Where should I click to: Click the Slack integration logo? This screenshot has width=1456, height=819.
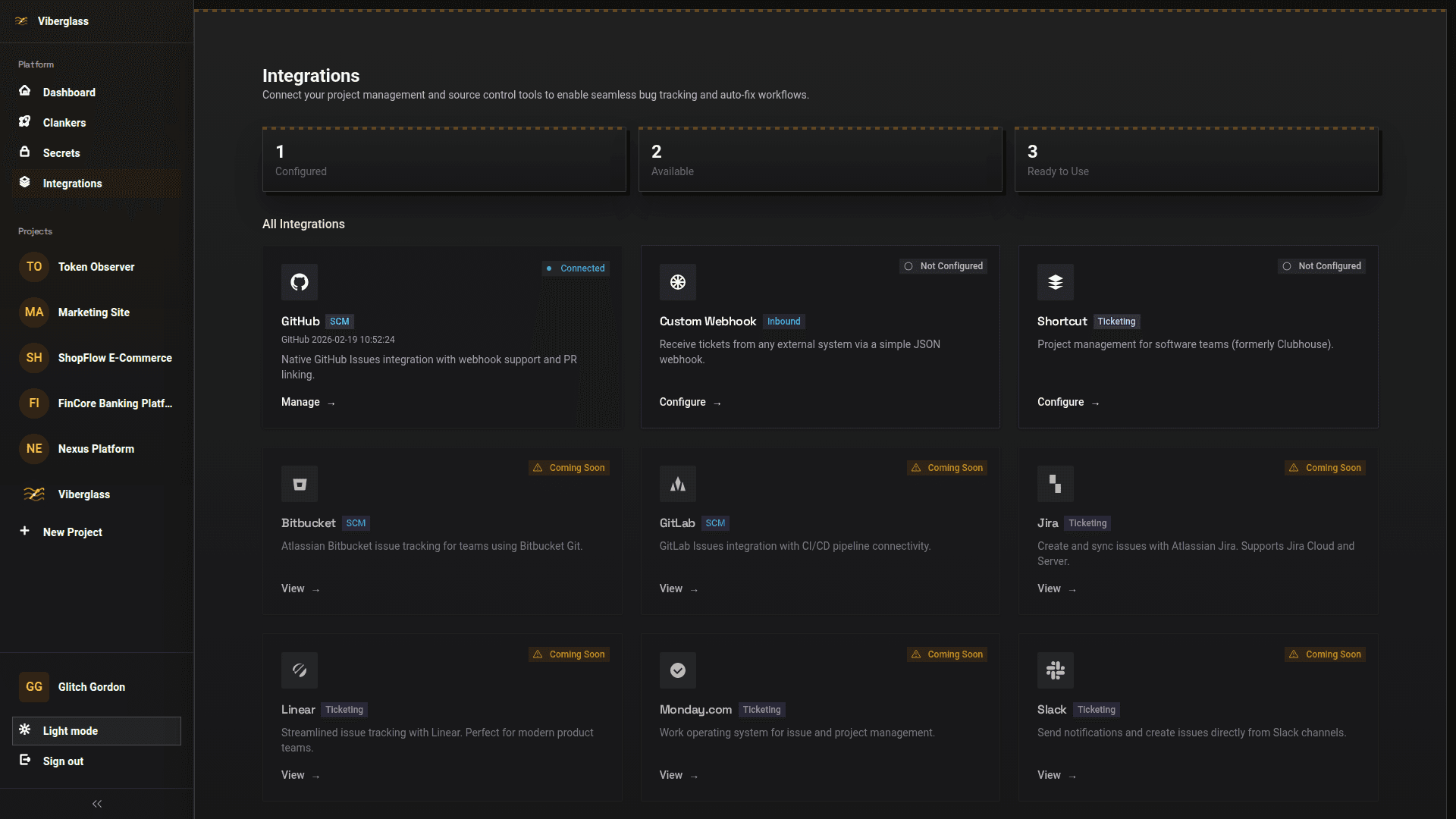[1056, 670]
